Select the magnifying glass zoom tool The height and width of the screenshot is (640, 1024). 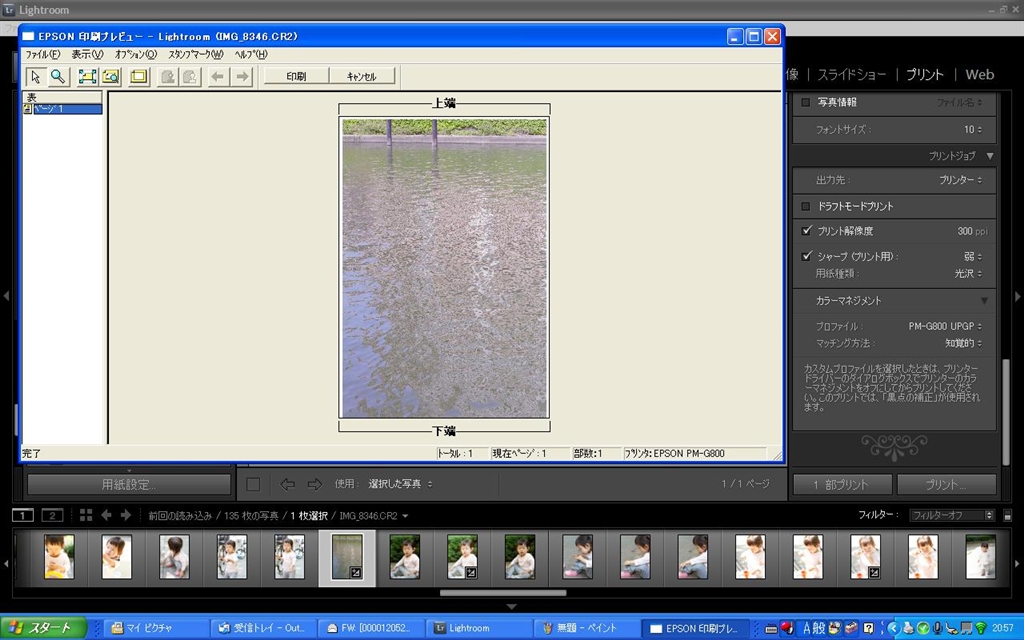coord(58,76)
